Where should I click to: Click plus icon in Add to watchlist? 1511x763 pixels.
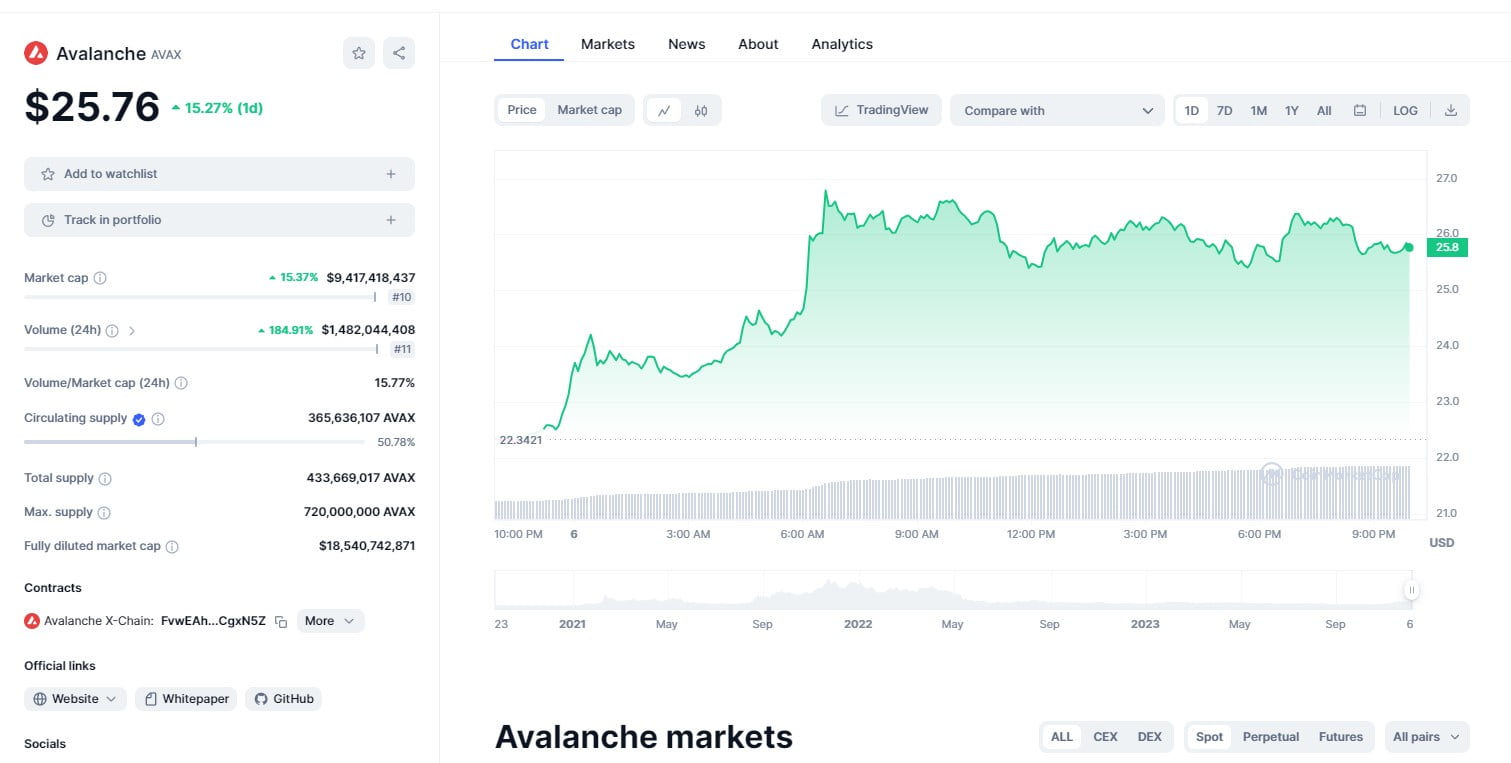[x=391, y=174]
